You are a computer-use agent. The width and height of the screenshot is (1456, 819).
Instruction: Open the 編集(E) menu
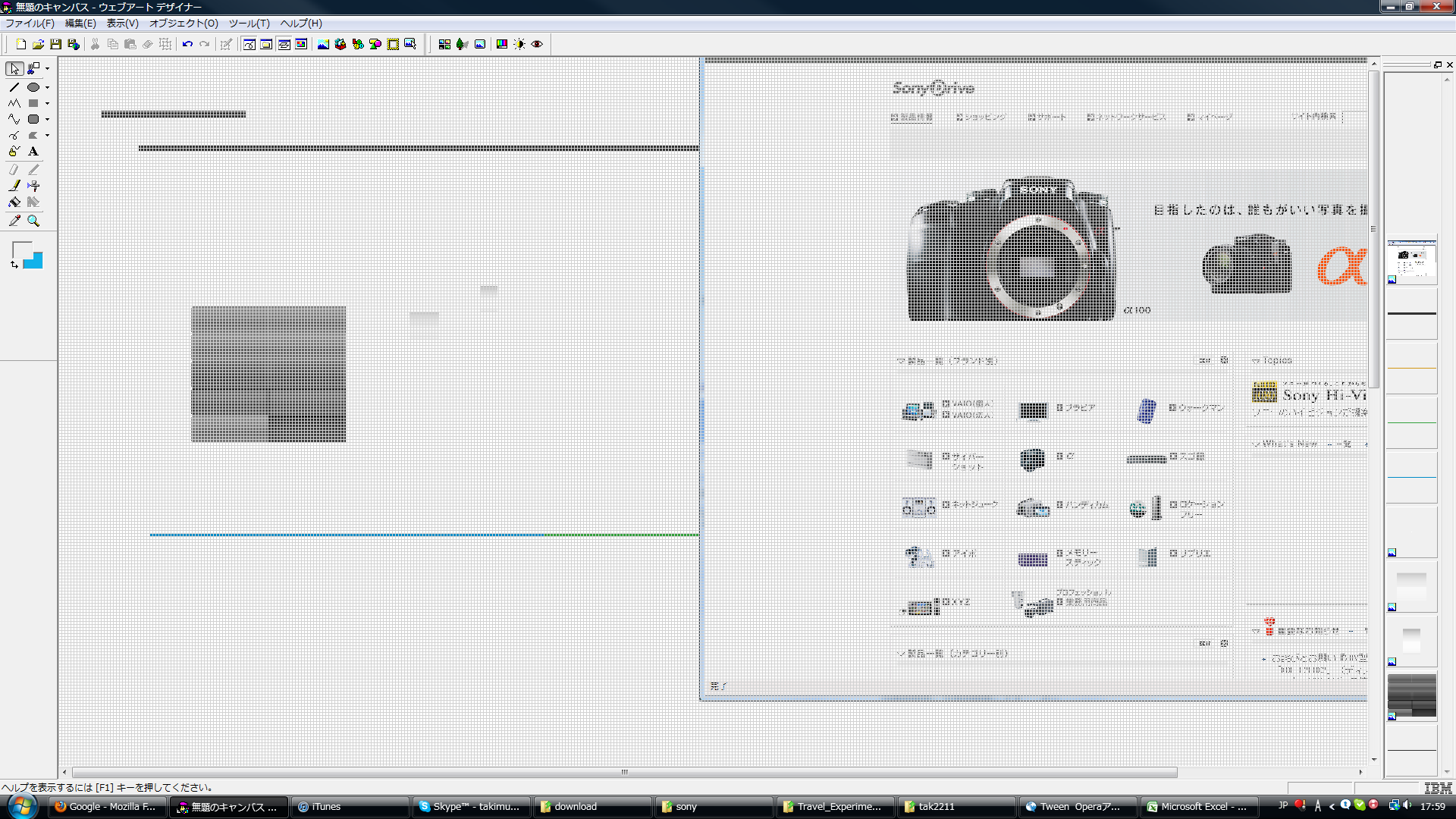click(80, 24)
